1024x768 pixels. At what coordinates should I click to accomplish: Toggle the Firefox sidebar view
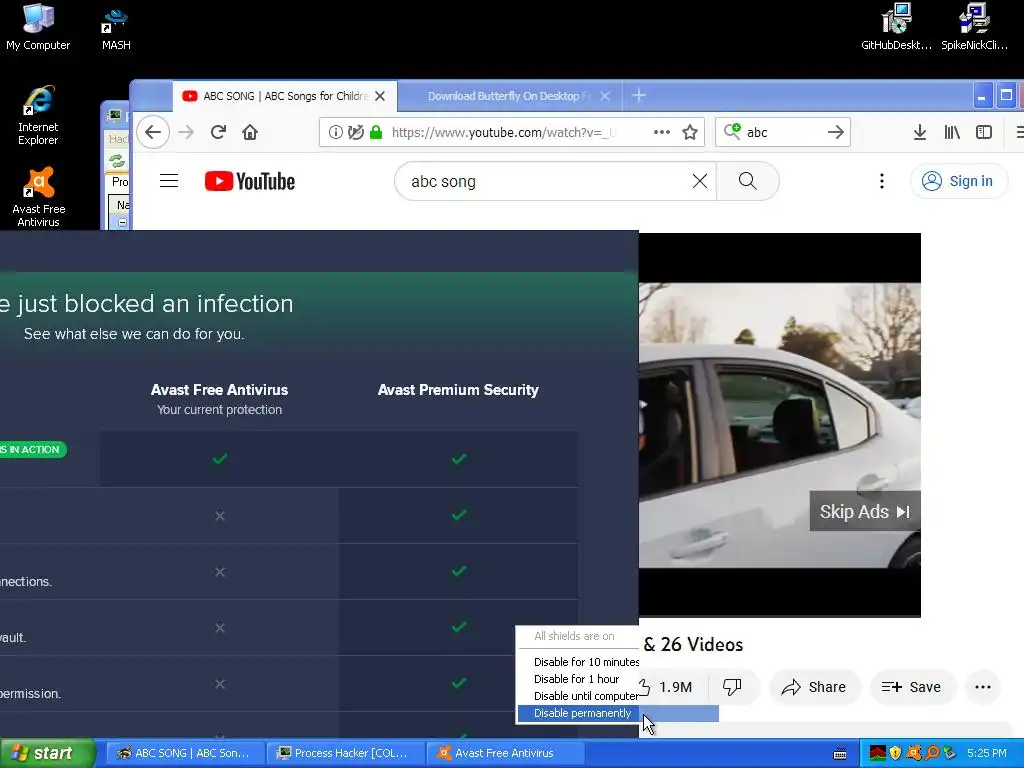[x=984, y=133]
